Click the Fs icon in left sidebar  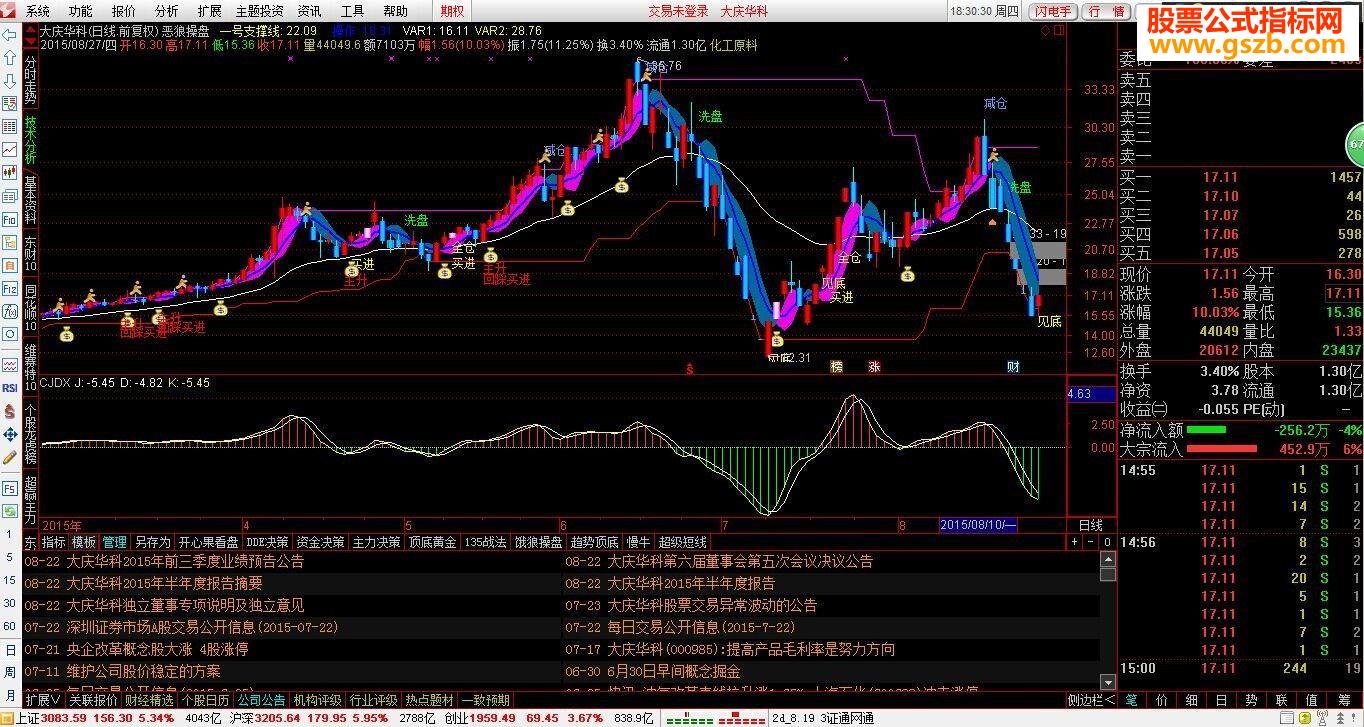(x=10, y=488)
